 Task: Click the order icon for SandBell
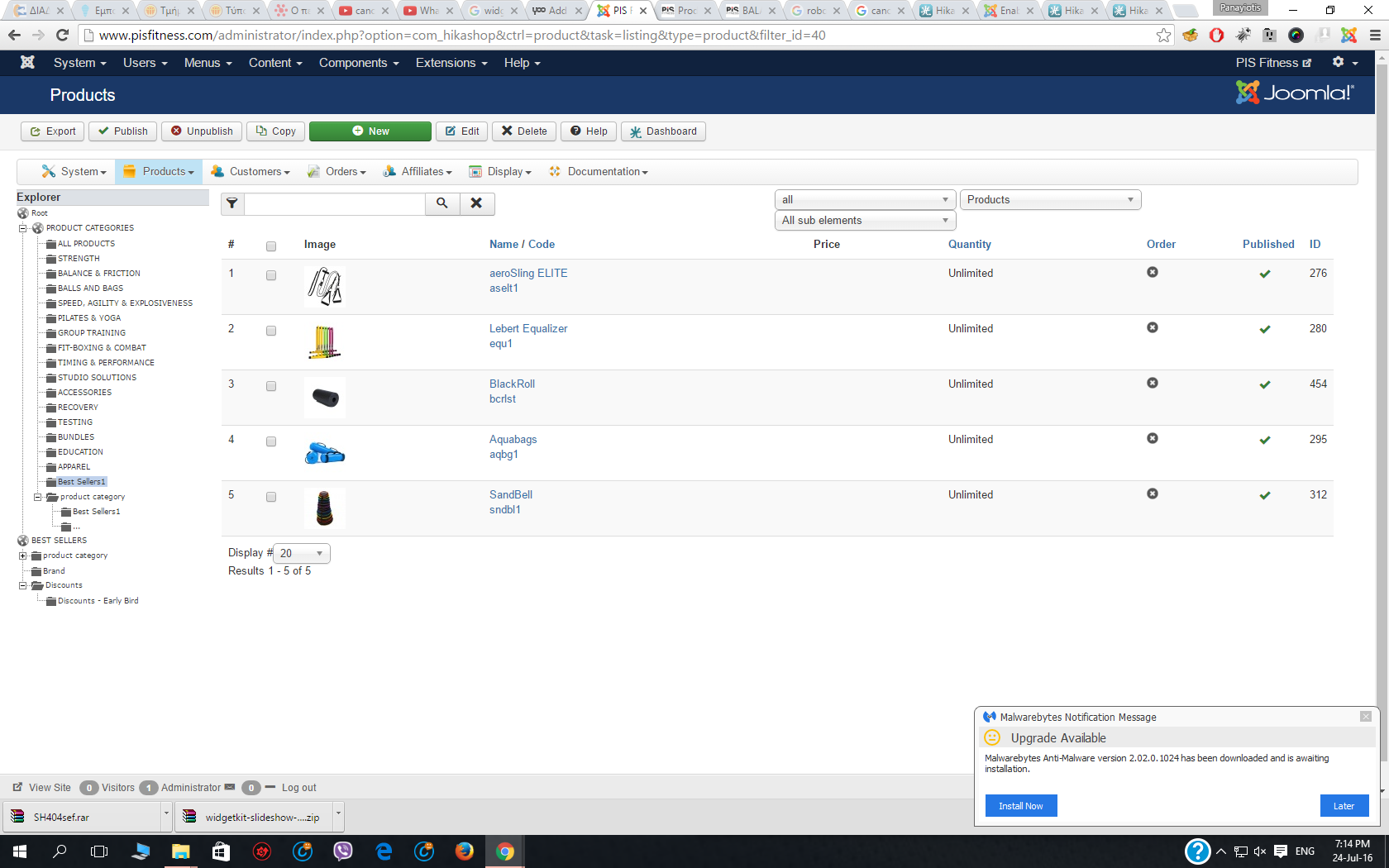[1153, 494]
